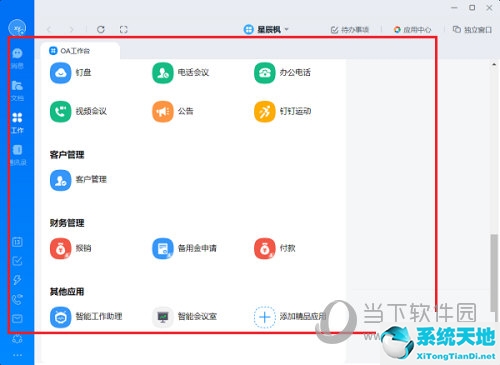
Task: Open the phone call icon in sidebar
Action: pyautogui.click(x=17, y=299)
